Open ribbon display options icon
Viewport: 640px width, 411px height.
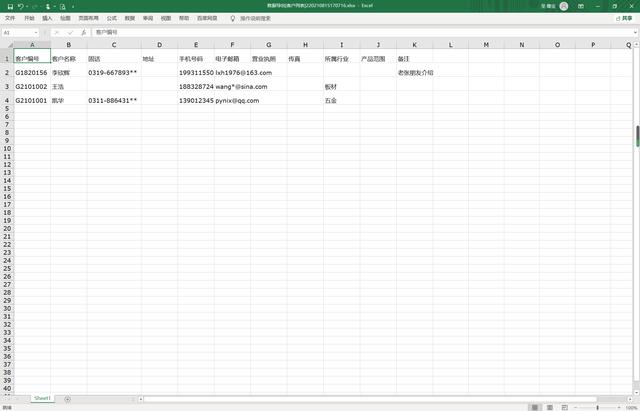580,6
